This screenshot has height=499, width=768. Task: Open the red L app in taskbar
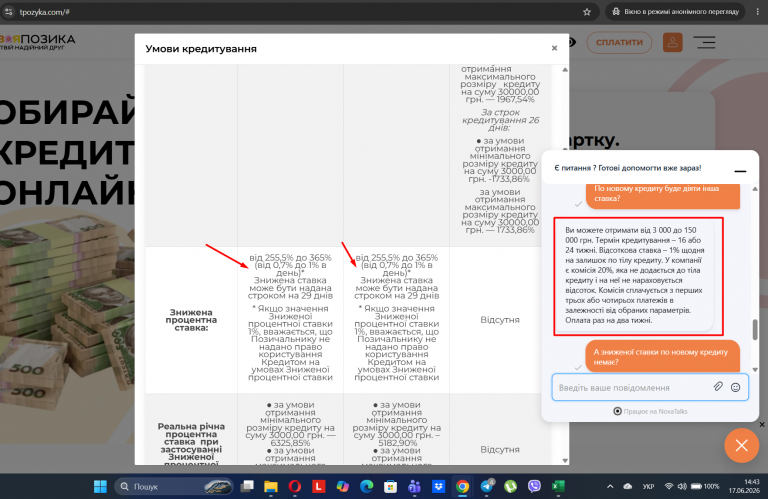[319, 486]
